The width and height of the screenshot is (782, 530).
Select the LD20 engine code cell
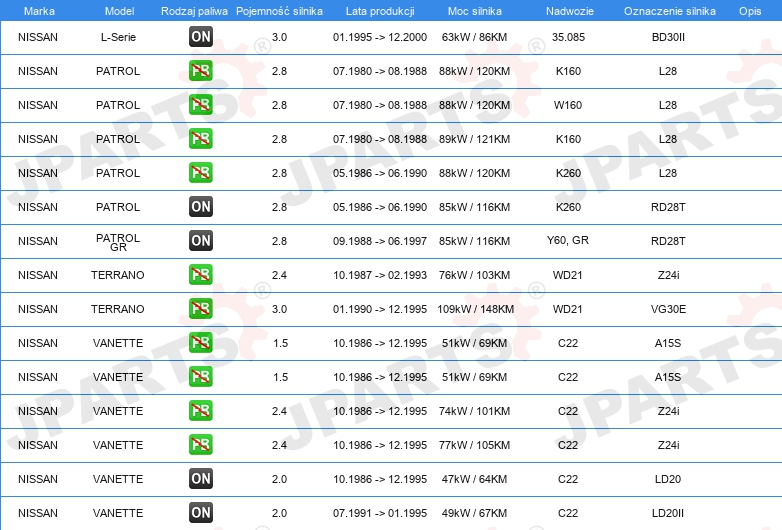click(668, 479)
